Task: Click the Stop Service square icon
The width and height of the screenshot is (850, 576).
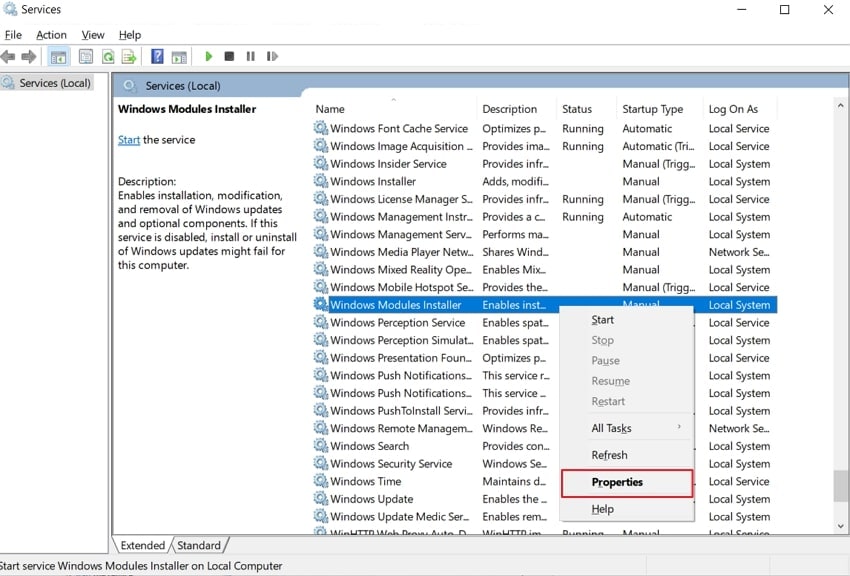Action: click(x=230, y=56)
